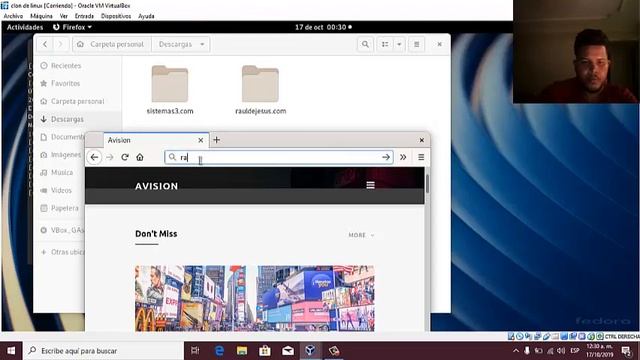Close the Avision tab
Image resolution: width=640 pixels, height=360 pixels.
pos(200,140)
